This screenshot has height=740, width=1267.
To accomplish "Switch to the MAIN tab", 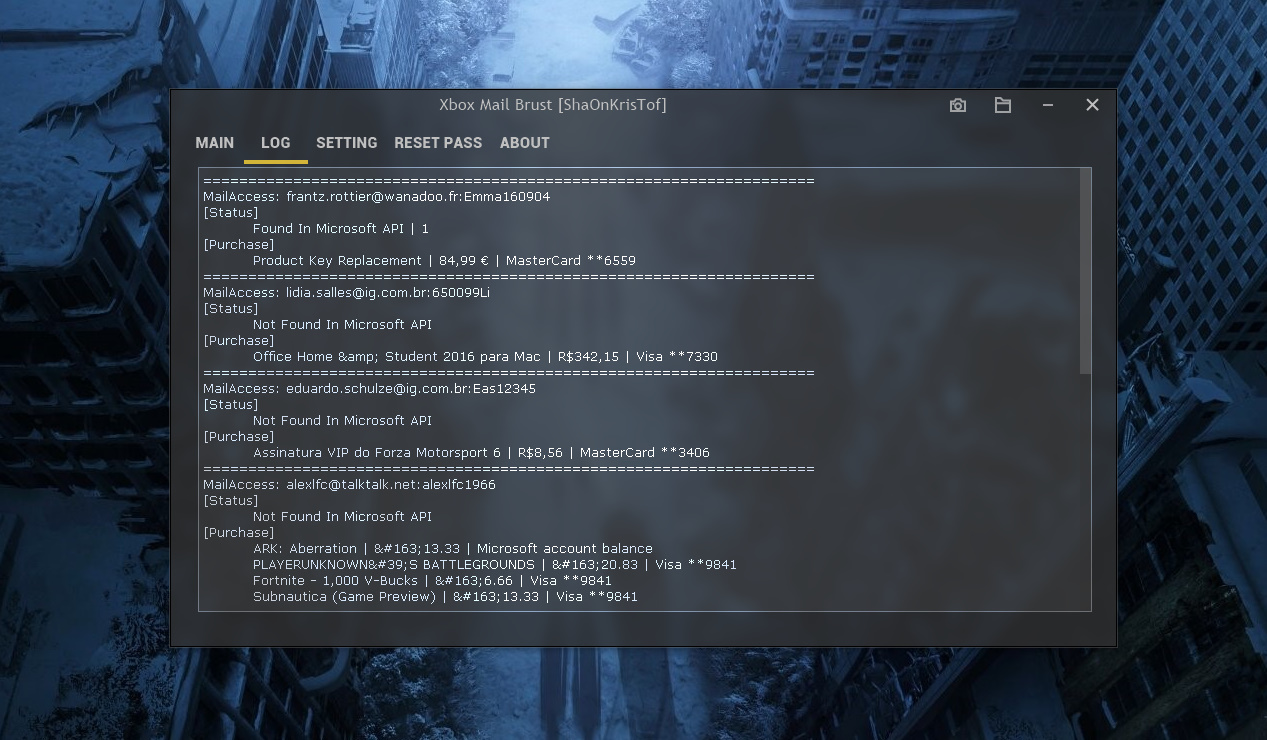I will click(215, 143).
